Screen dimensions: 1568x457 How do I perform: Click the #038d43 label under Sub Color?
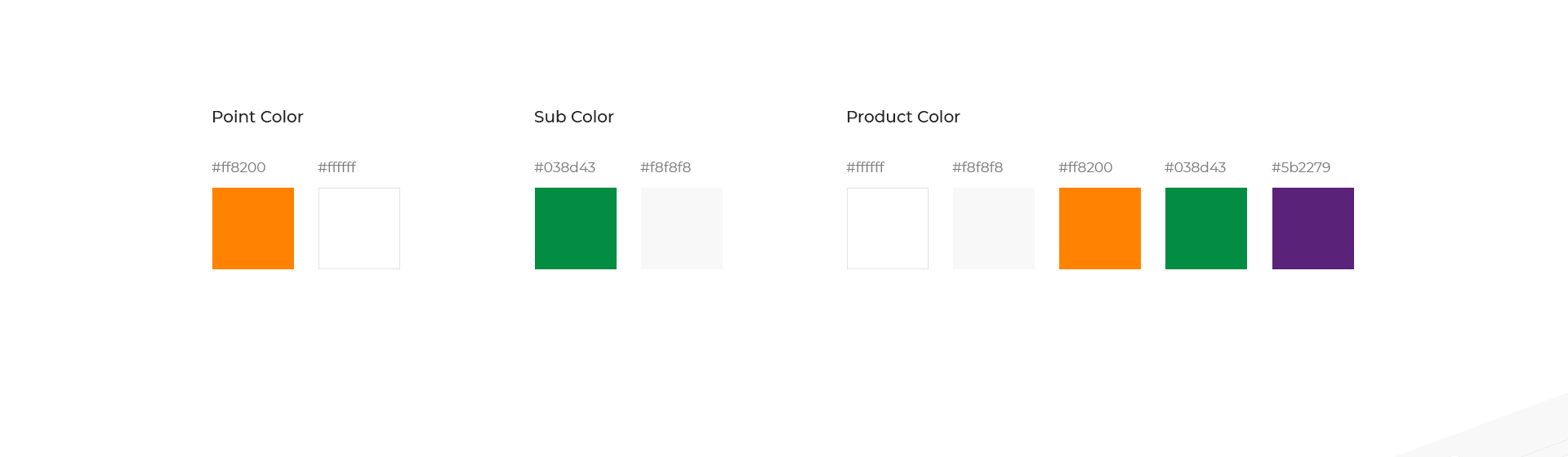coord(564,167)
